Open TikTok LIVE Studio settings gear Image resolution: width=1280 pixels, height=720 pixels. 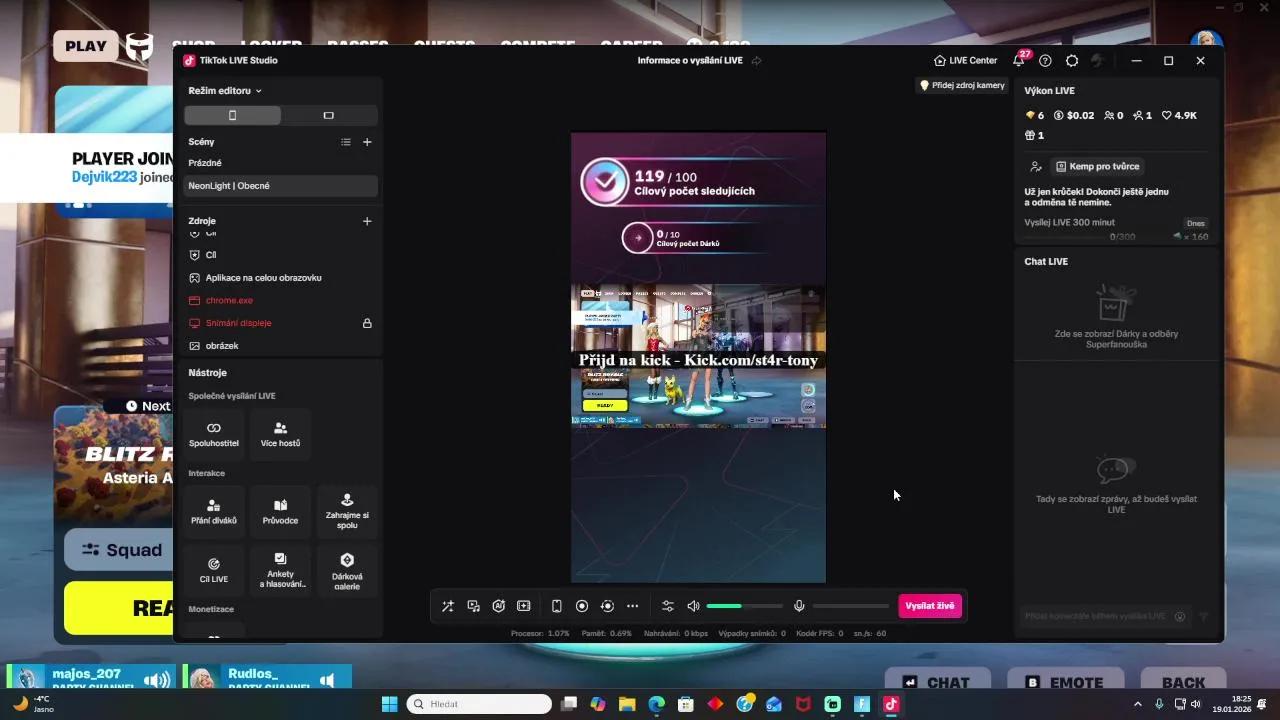coord(1072,61)
